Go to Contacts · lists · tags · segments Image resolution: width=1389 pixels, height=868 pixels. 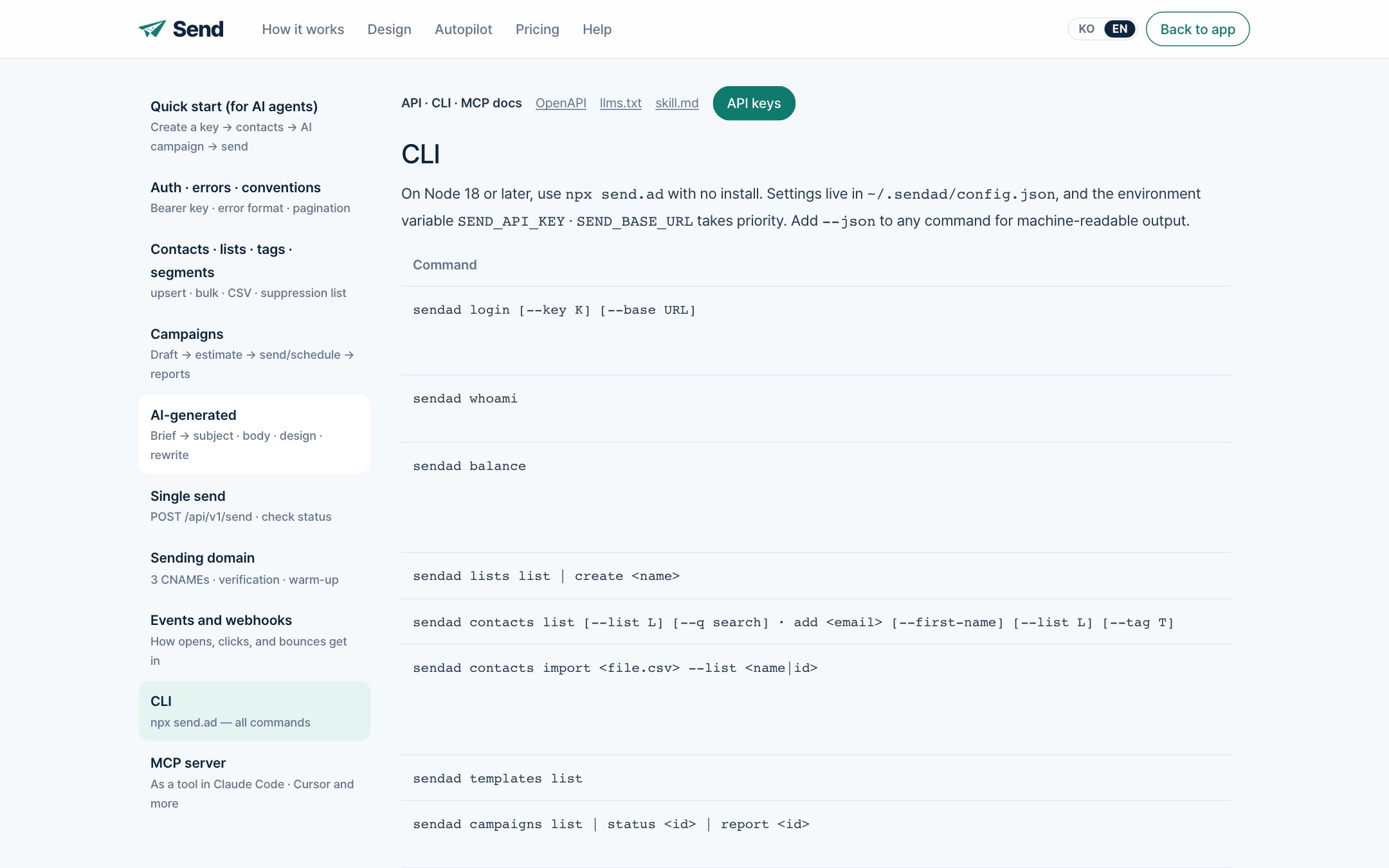click(255, 270)
